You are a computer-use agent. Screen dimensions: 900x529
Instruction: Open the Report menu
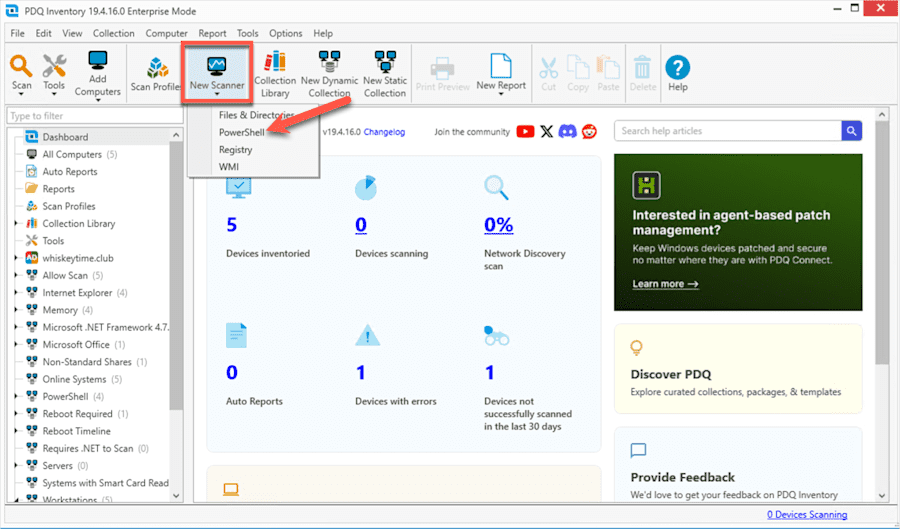212,33
